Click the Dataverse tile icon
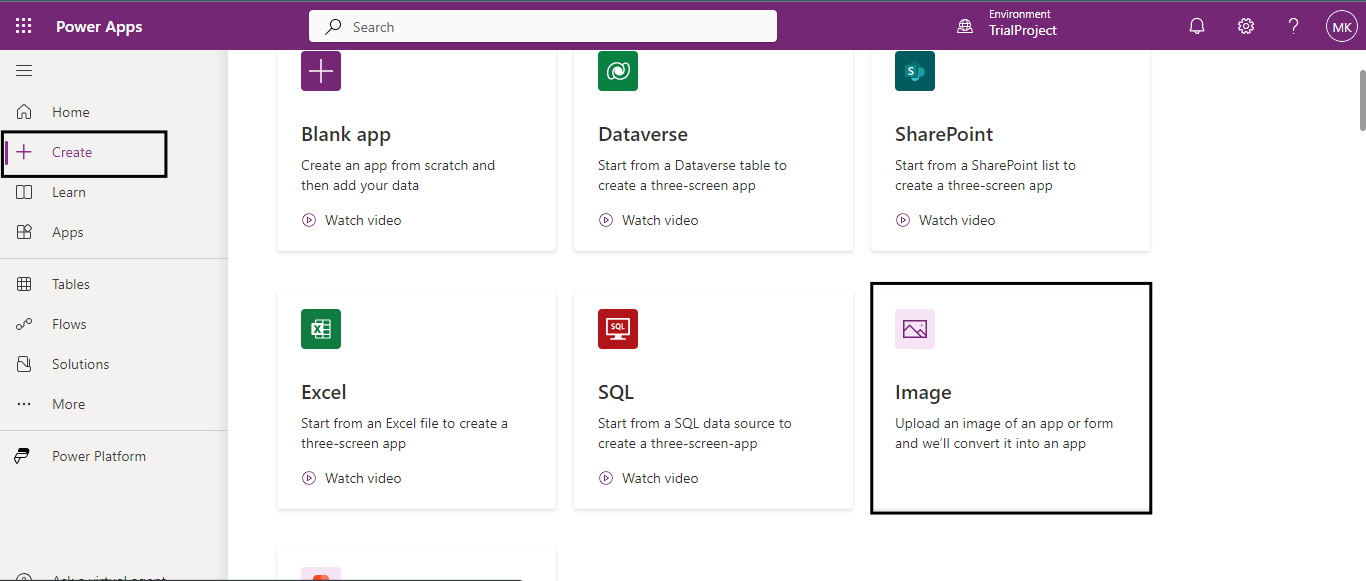Screen dimensions: 1366x581 (618, 71)
